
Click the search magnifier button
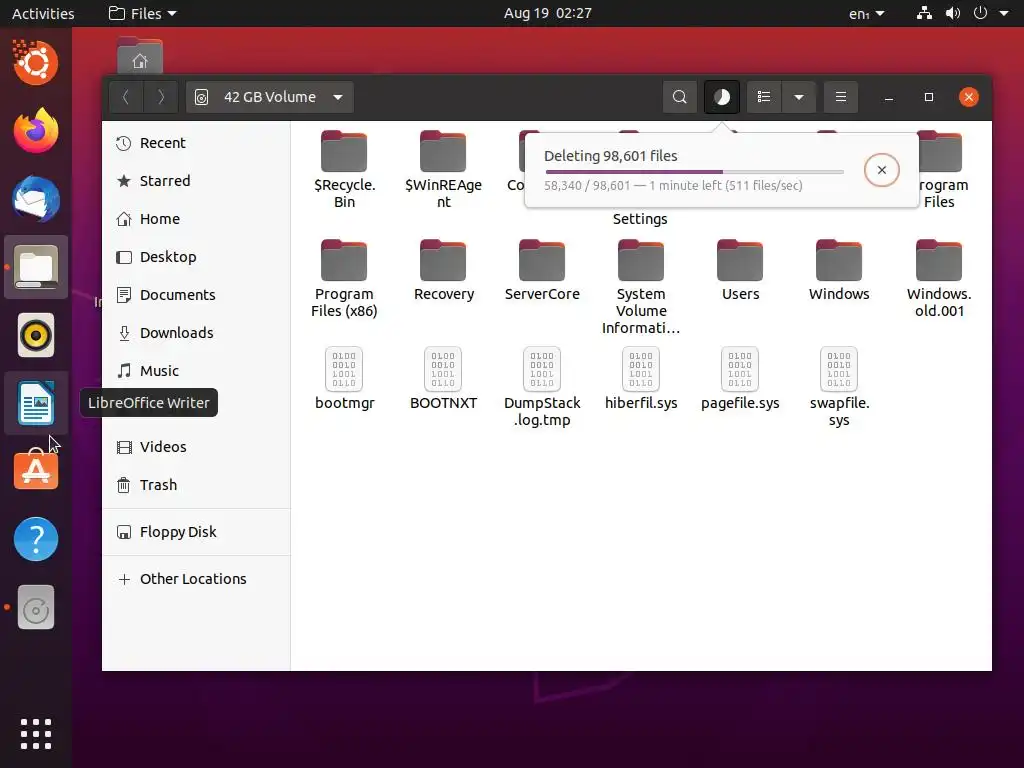pos(680,97)
